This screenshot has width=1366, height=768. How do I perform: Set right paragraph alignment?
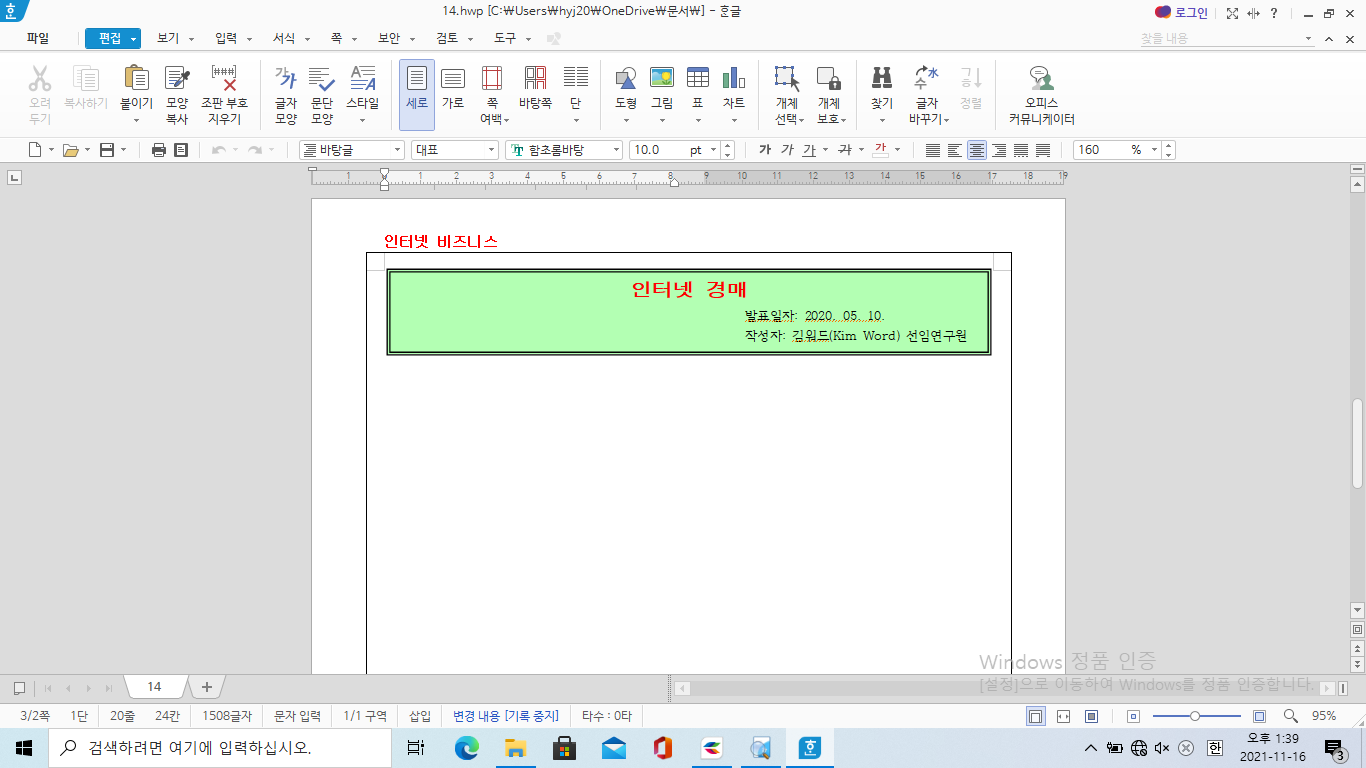tap(999, 150)
